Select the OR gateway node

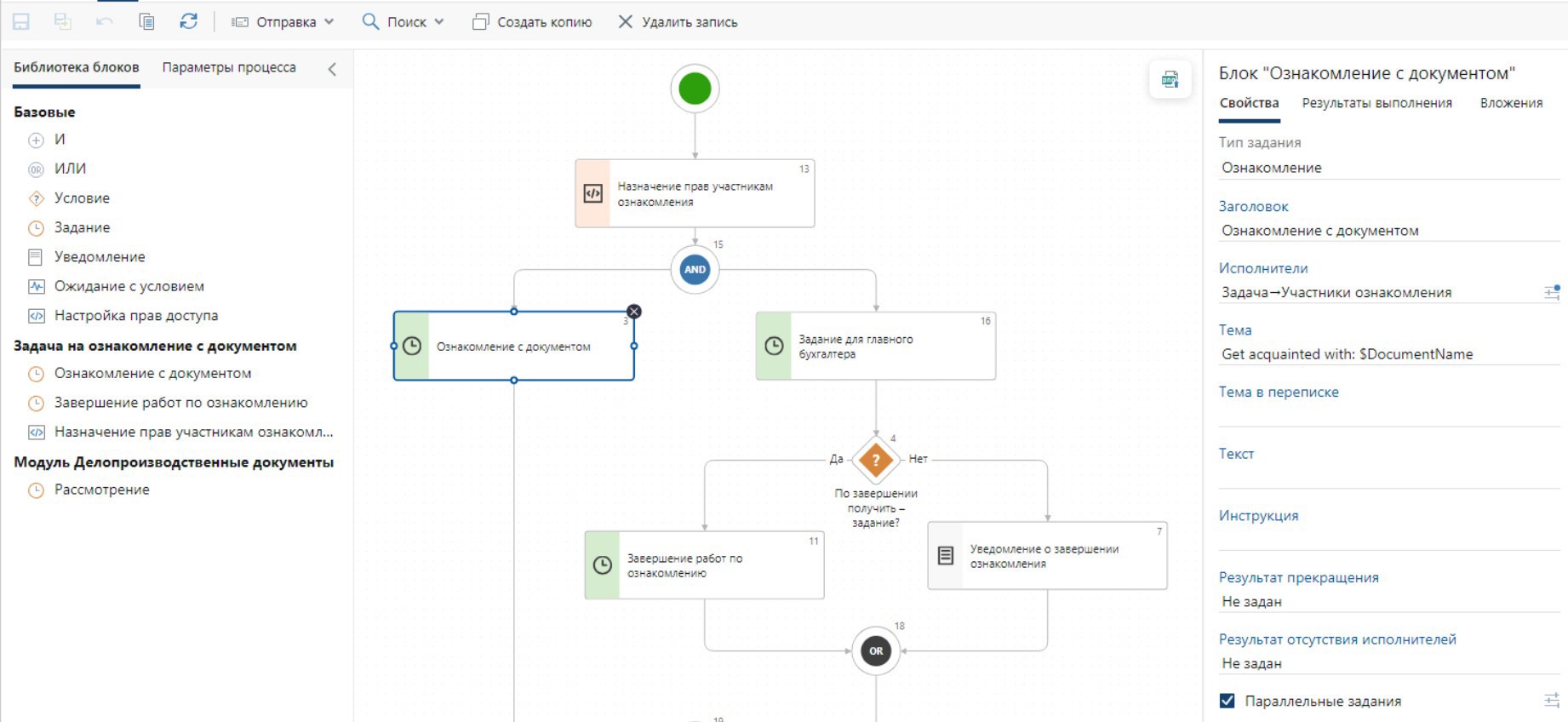(x=876, y=651)
